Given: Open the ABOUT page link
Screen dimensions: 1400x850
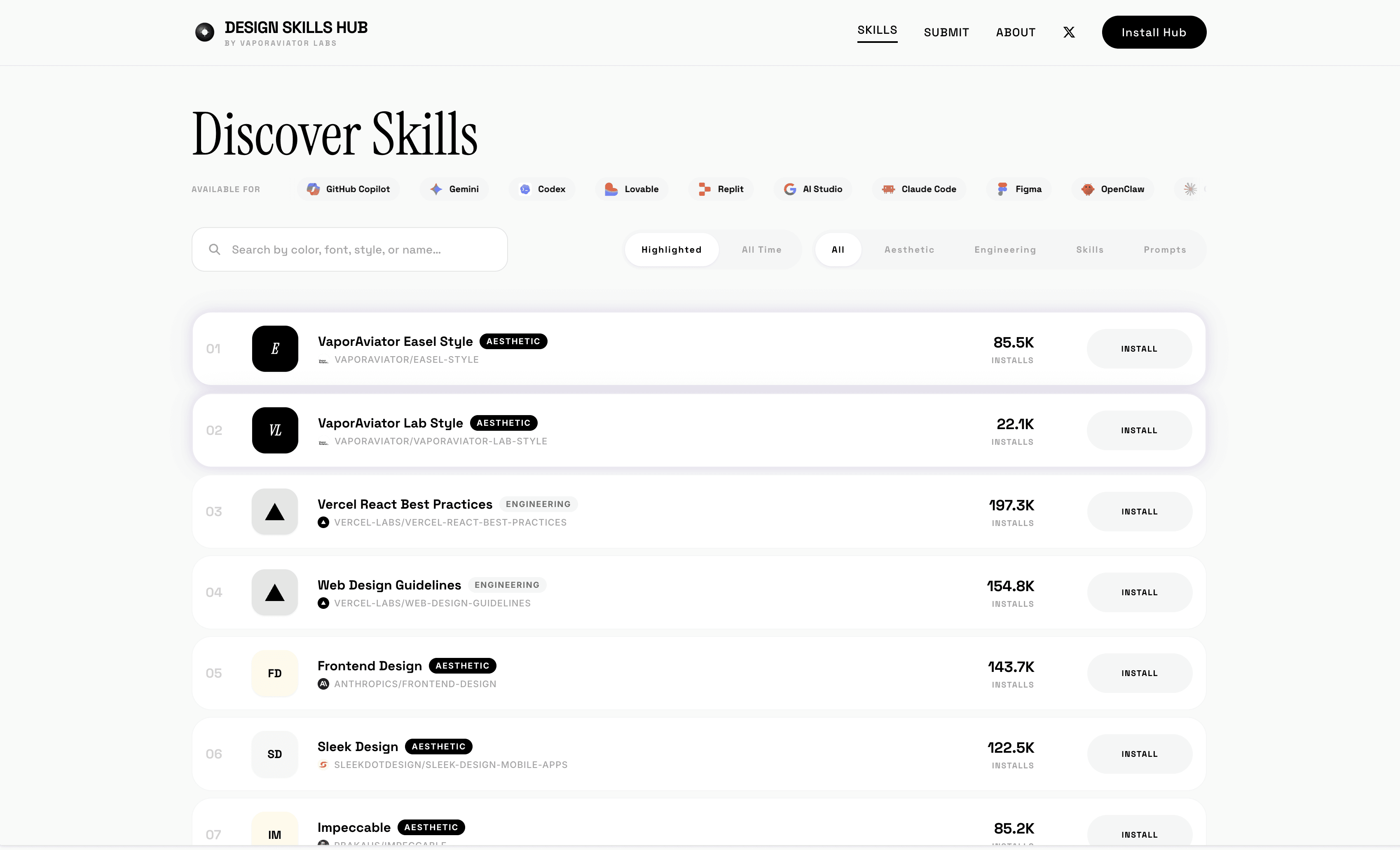Looking at the screenshot, I should point(1015,33).
